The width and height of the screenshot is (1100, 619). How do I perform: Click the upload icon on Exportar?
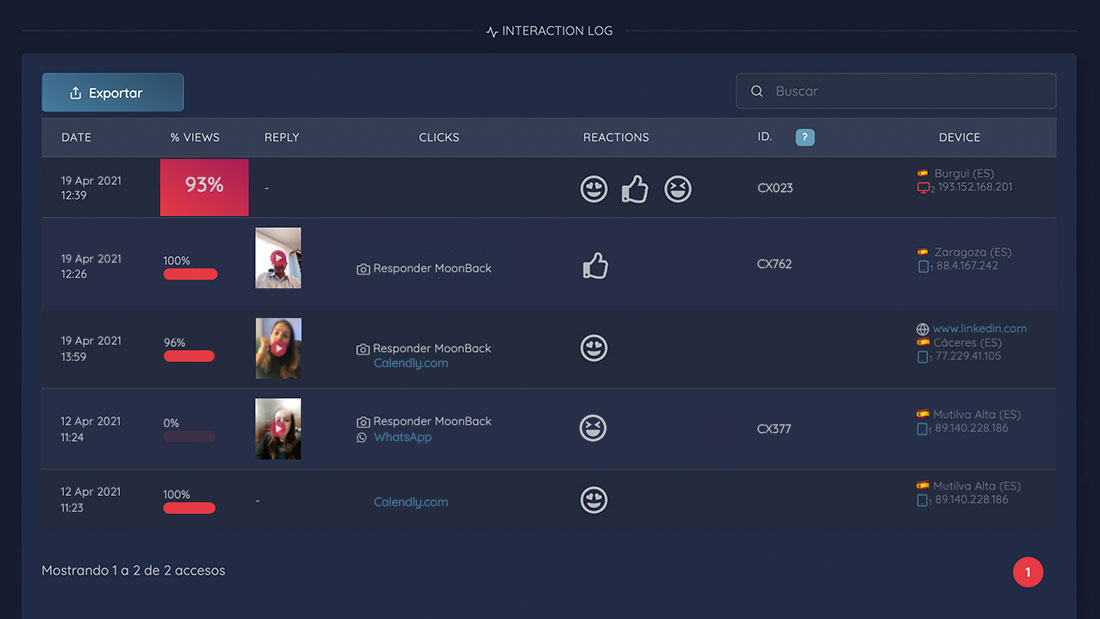pos(76,93)
